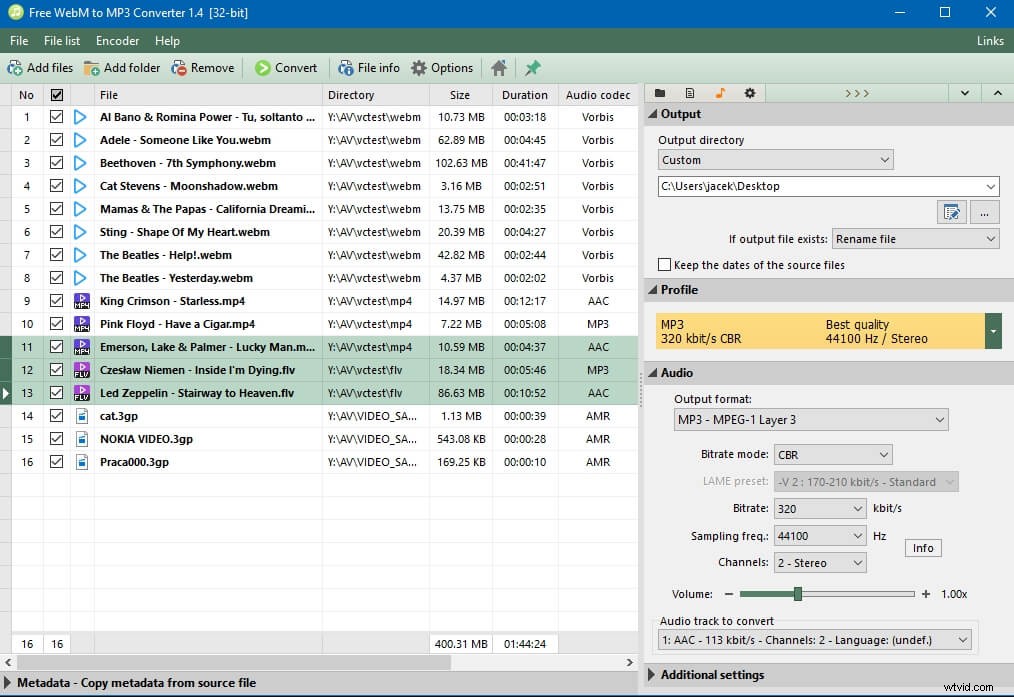Open the File list menu
The height and width of the screenshot is (697, 1014).
62,41
